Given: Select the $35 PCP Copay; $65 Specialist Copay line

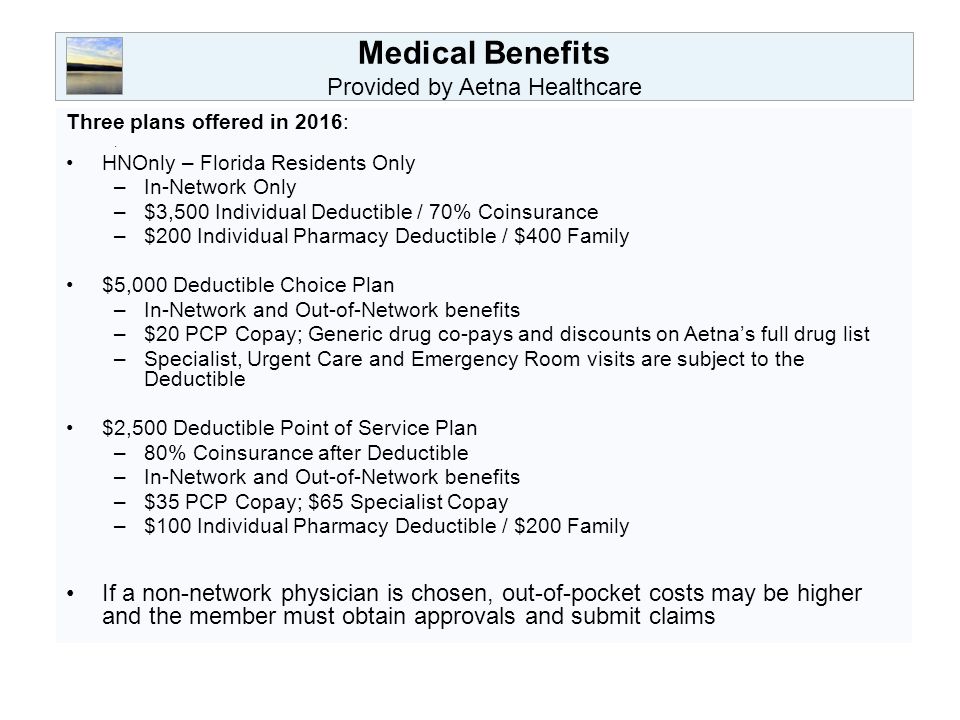Looking at the screenshot, I should pos(326,501).
